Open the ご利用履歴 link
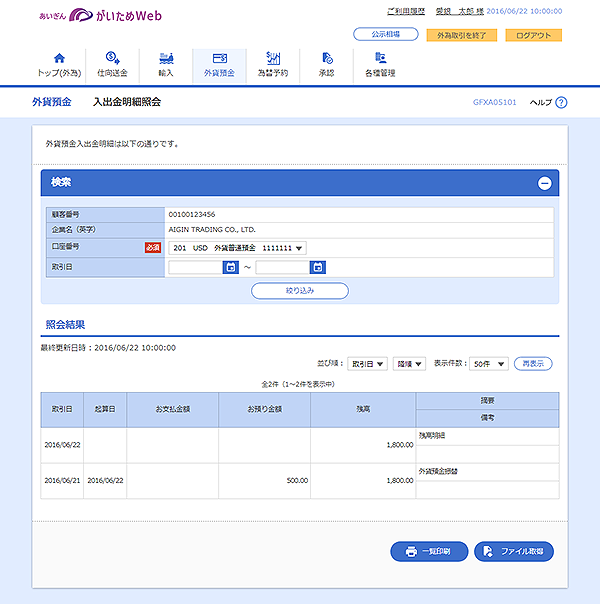Image resolution: width=600 pixels, height=604 pixels. tap(406, 12)
